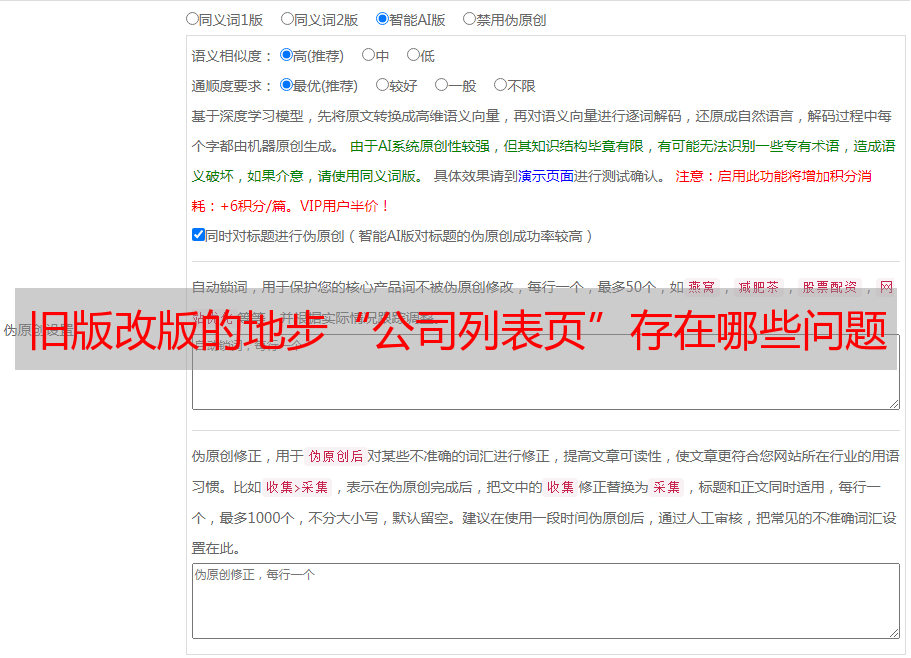The width and height of the screenshot is (911, 658).
Task: Select the 同义词1版 radio option
Action: click(192, 19)
